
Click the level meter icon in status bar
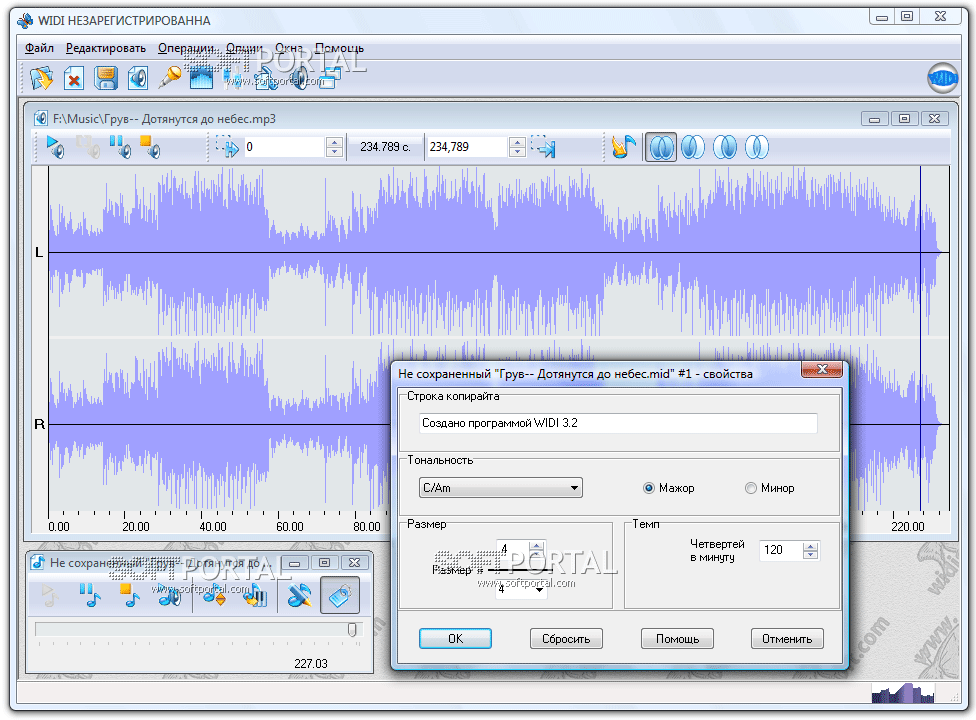[x=903, y=693]
